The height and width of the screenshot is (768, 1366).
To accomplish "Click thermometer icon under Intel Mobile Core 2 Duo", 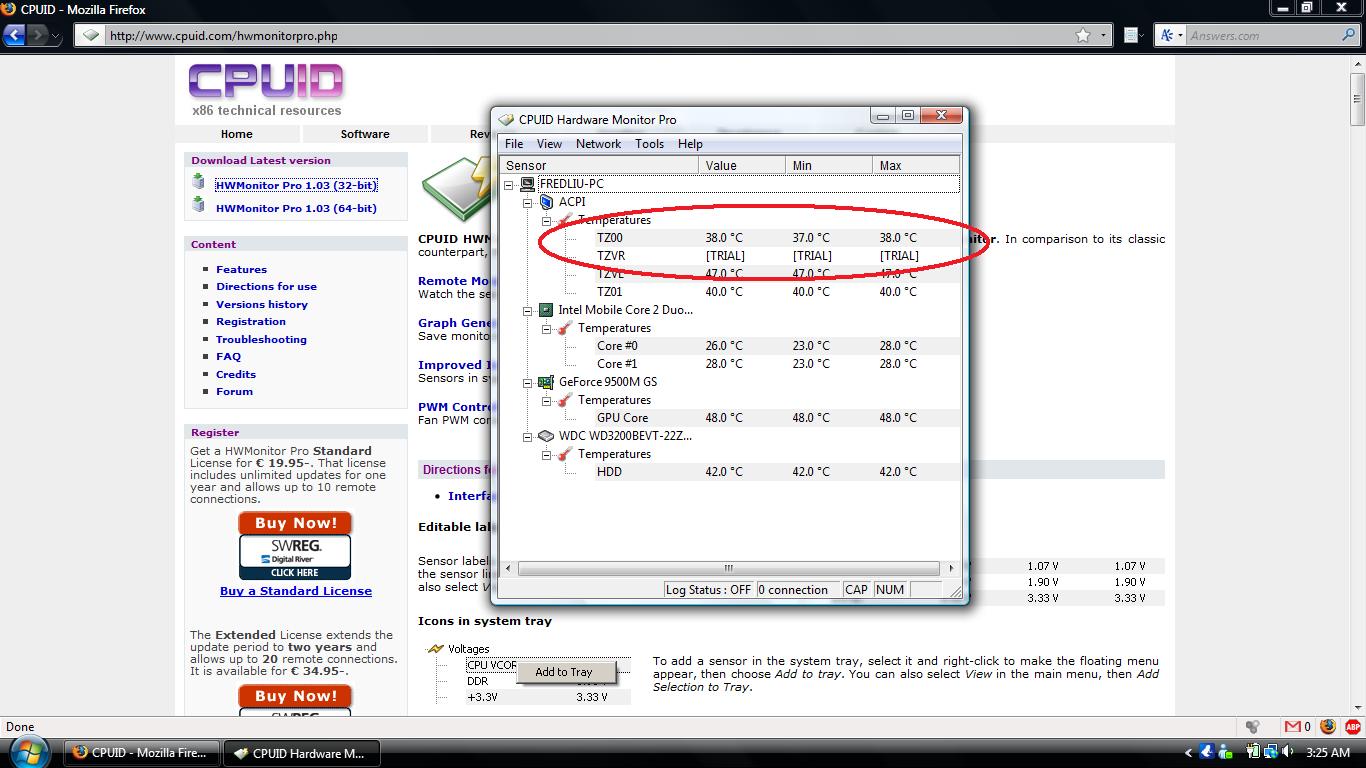I will click(565, 328).
